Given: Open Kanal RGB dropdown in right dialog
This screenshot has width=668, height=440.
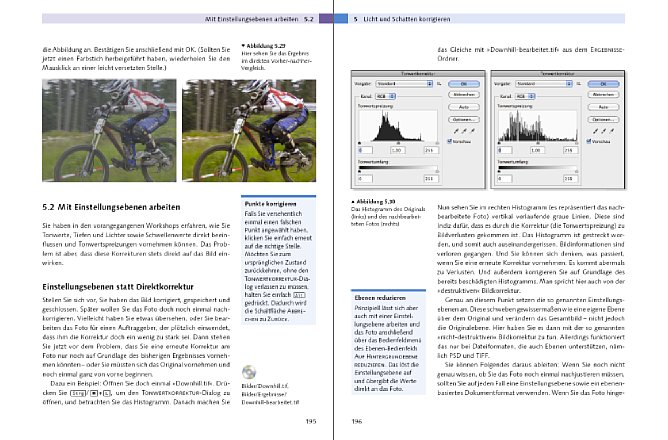Looking at the screenshot, I should 525,97.
